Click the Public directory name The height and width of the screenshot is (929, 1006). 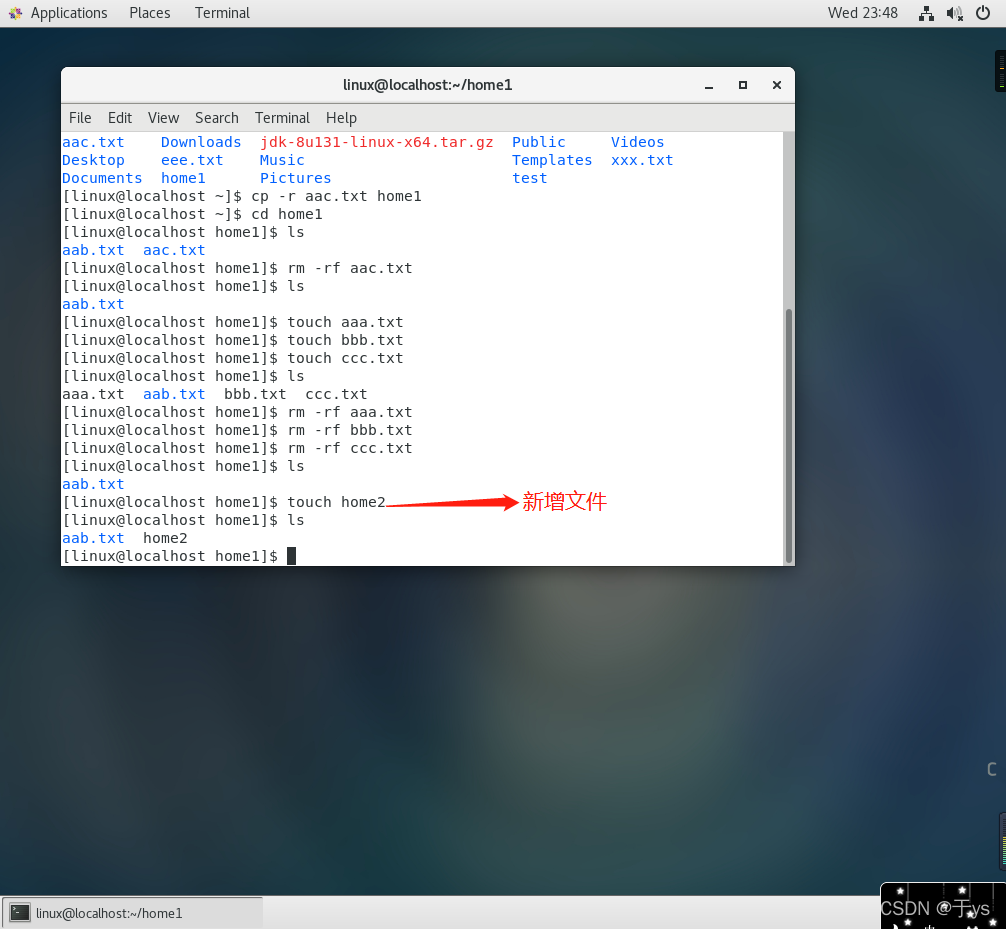pyautogui.click(x=538, y=142)
